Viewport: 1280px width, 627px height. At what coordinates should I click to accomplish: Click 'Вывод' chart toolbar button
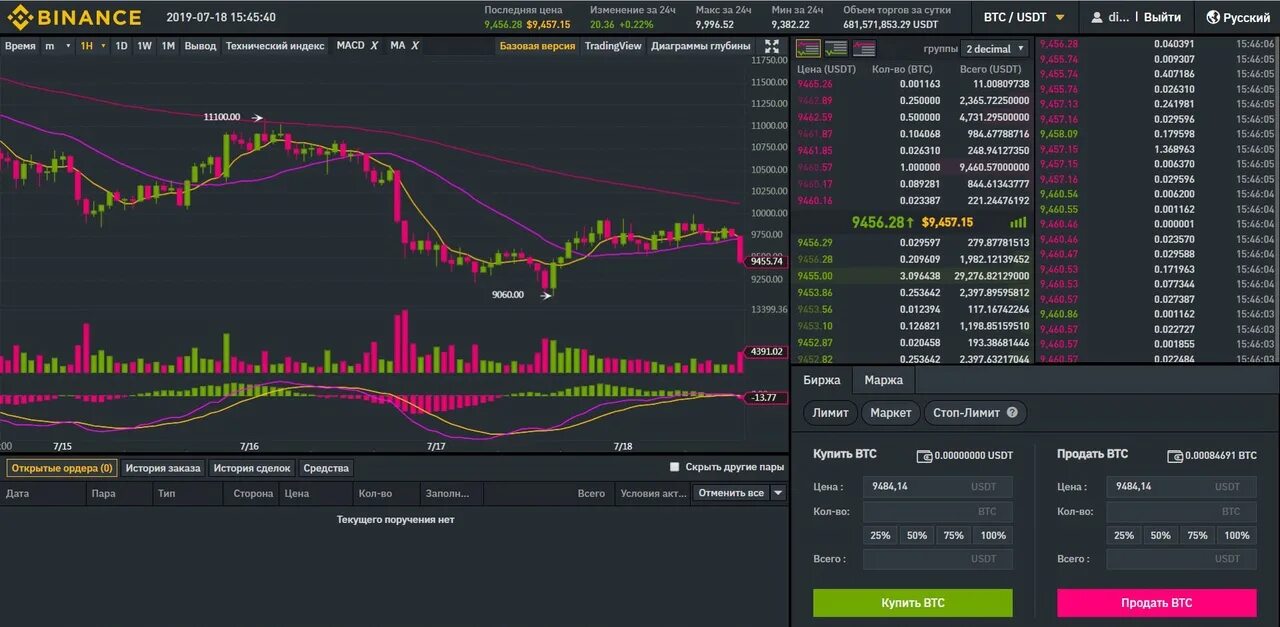coord(200,46)
